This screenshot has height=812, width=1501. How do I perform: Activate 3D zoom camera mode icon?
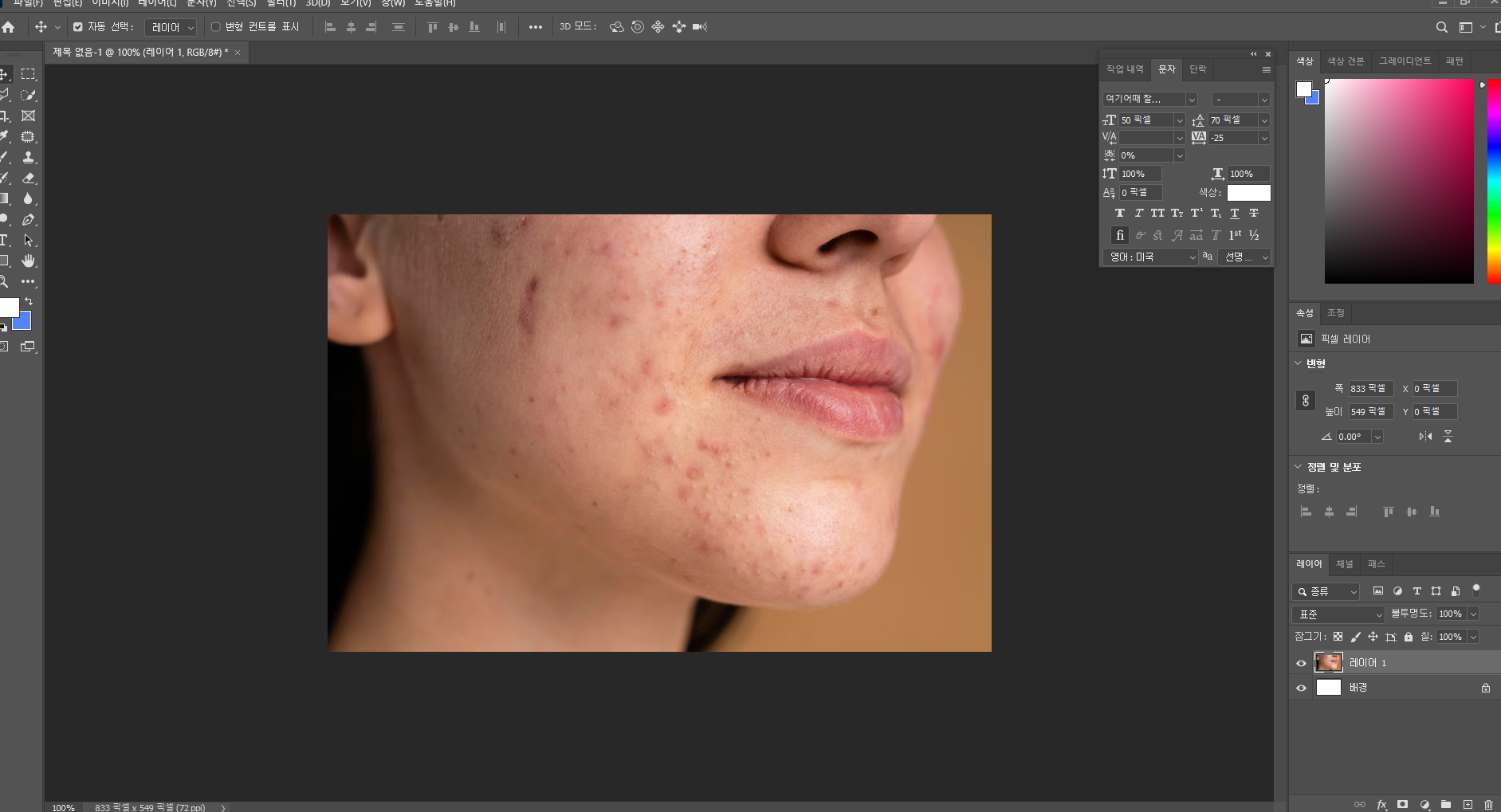pos(700,27)
